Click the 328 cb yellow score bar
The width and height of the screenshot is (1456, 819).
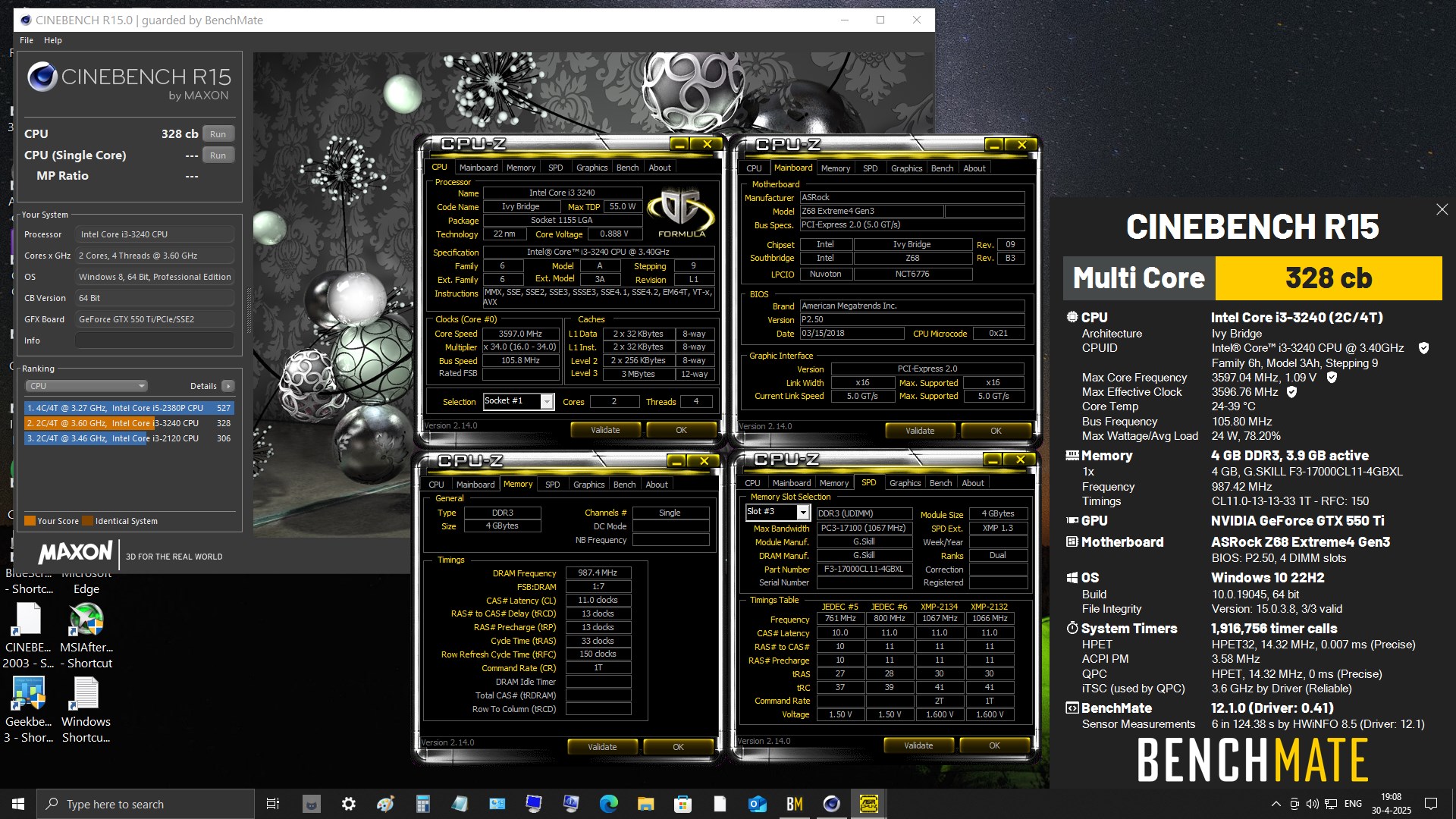pos(1328,278)
